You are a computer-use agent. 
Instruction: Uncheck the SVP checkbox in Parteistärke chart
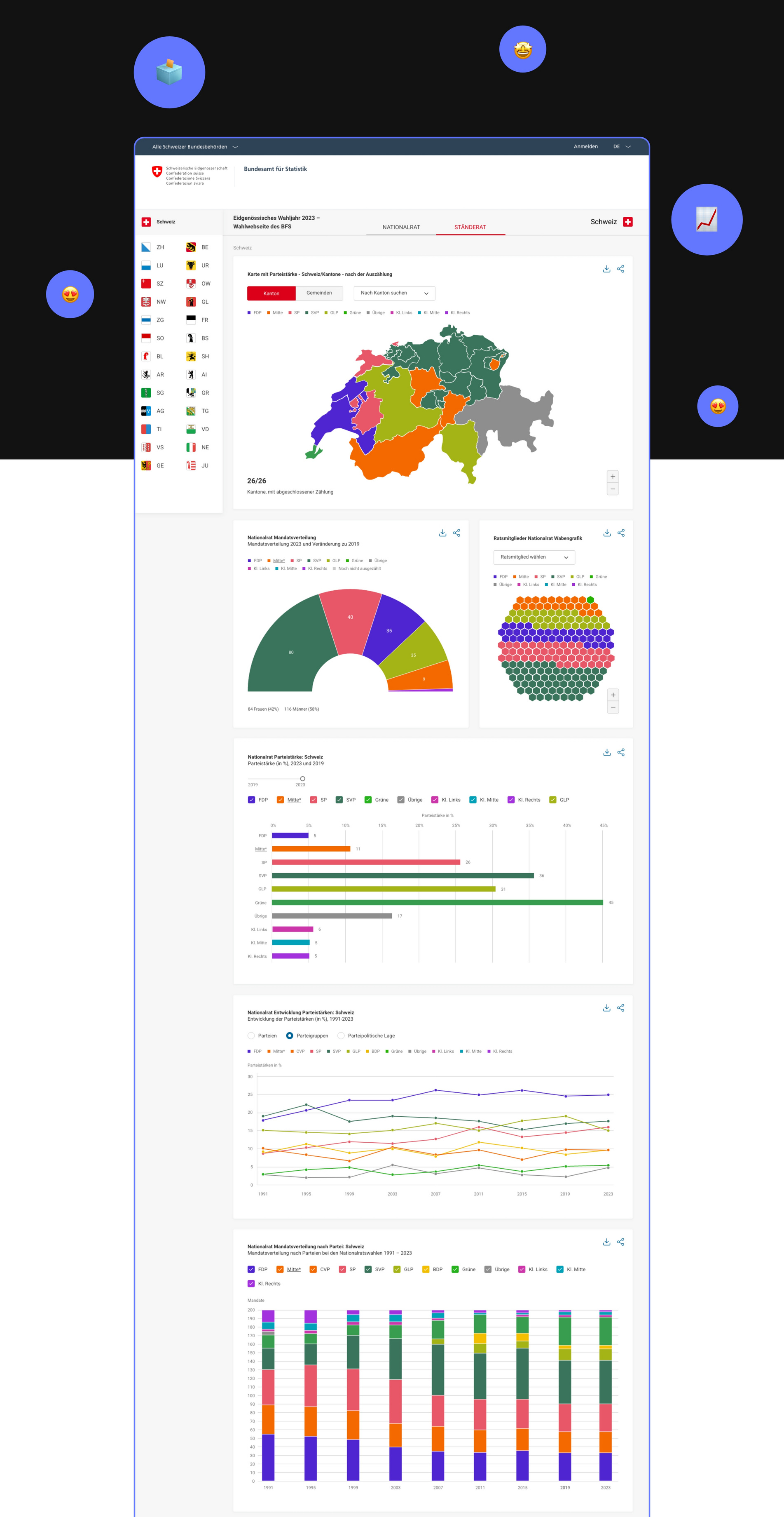pyautogui.click(x=339, y=800)
